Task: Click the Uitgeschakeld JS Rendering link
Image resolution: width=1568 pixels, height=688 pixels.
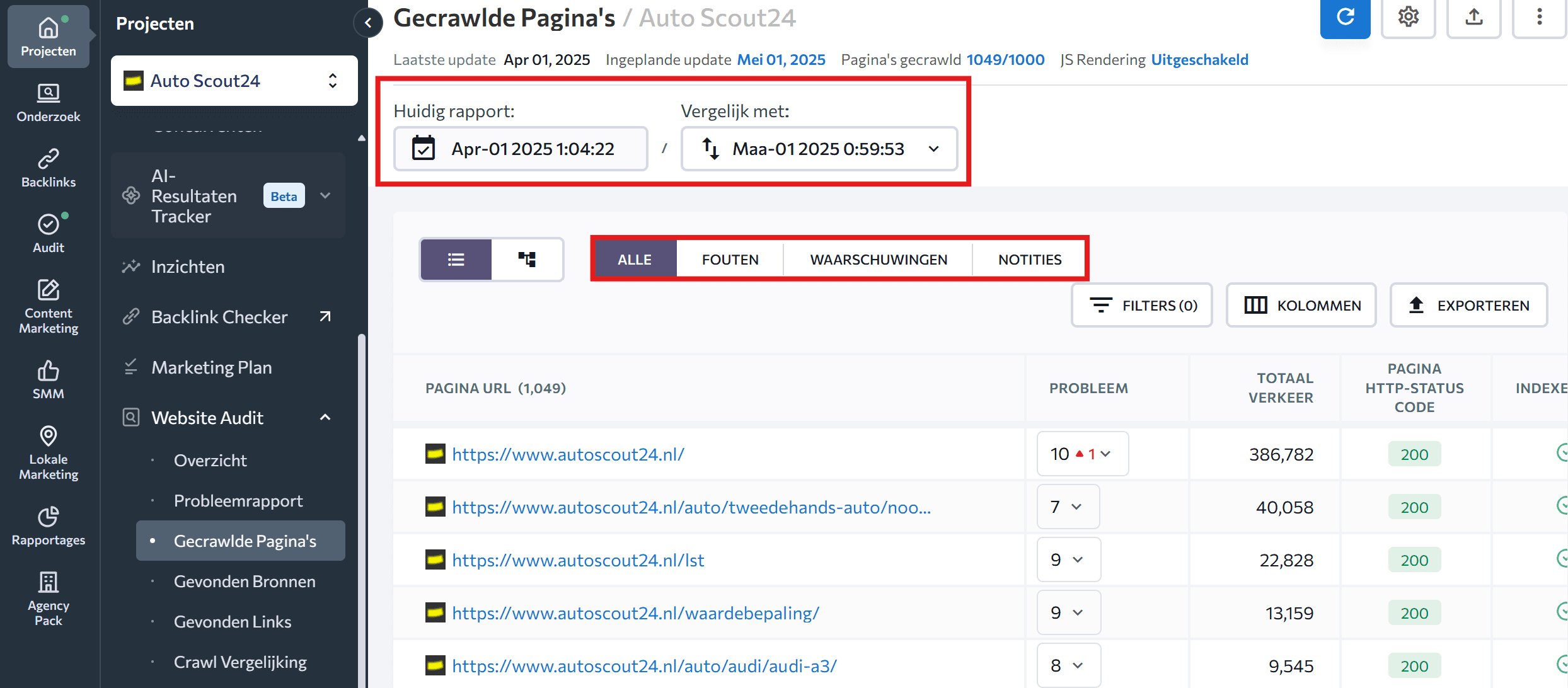Action: pos(1199,59)
